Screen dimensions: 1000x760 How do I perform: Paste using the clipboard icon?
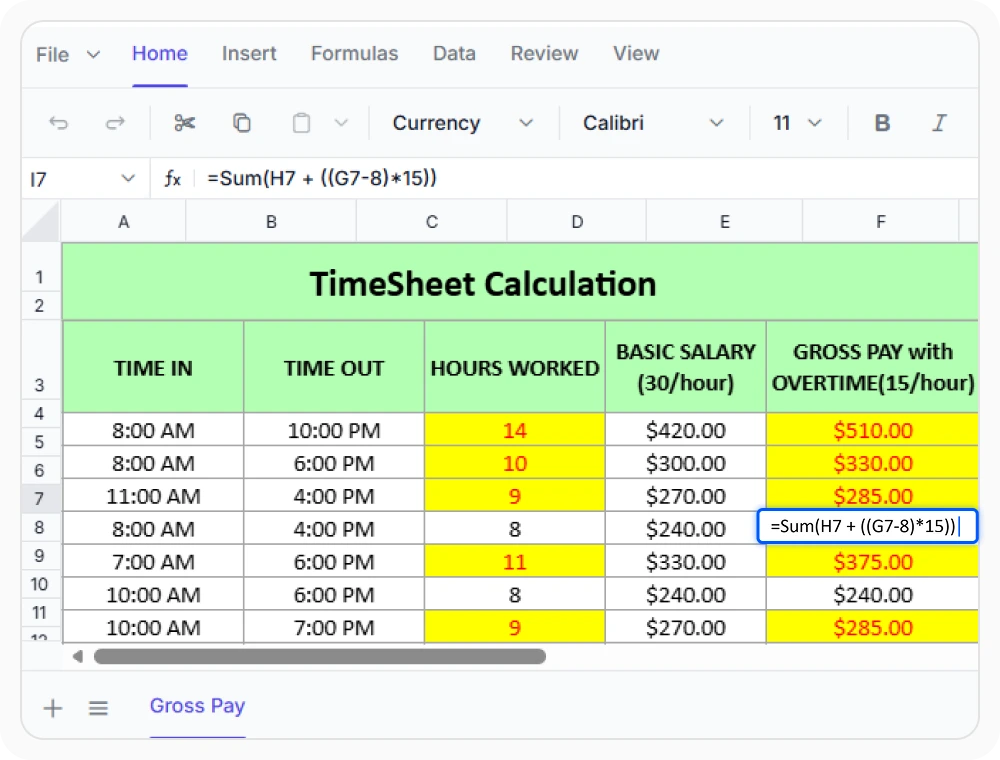click(301, 122)
